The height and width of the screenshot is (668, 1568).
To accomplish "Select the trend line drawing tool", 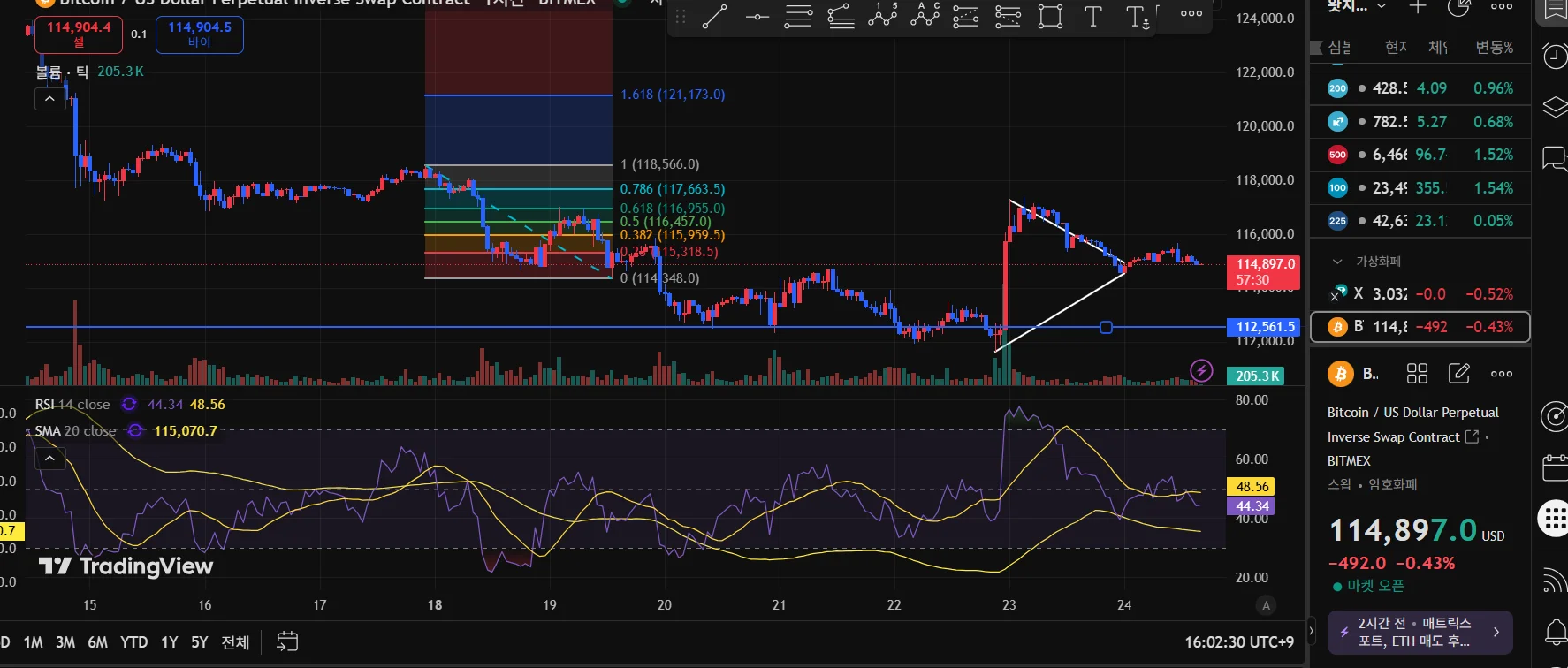I will pyautogui.click(x=714, y=17).
